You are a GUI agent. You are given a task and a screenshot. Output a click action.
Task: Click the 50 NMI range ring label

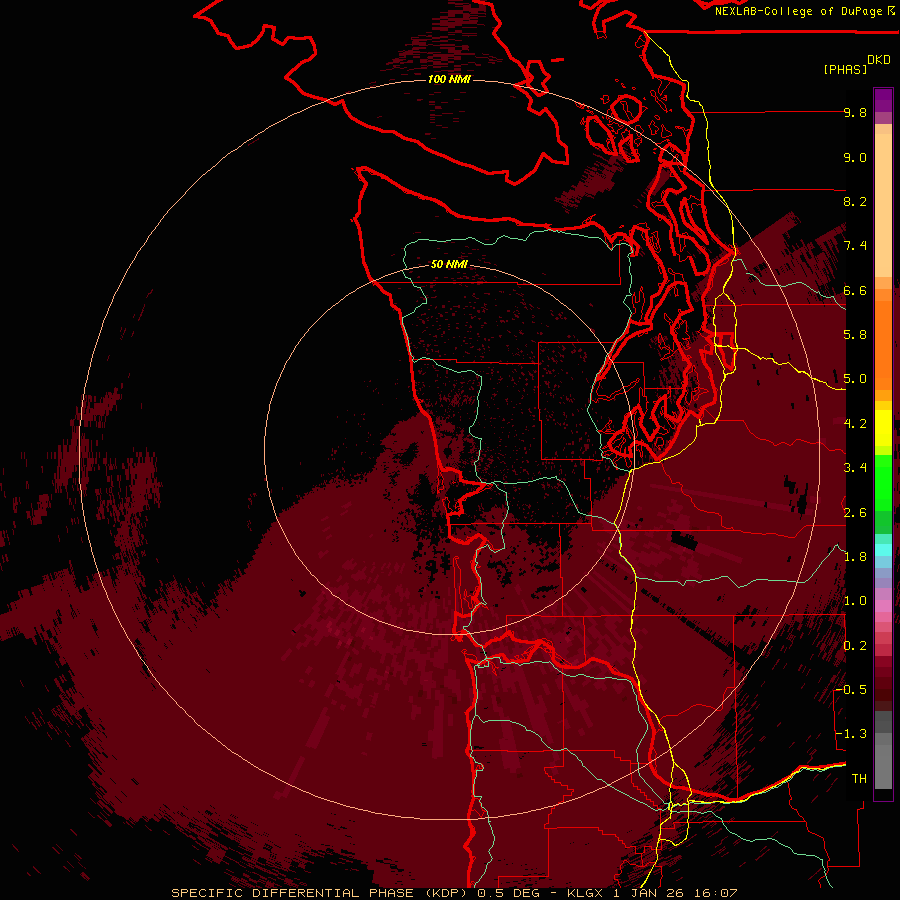[449, 264]
